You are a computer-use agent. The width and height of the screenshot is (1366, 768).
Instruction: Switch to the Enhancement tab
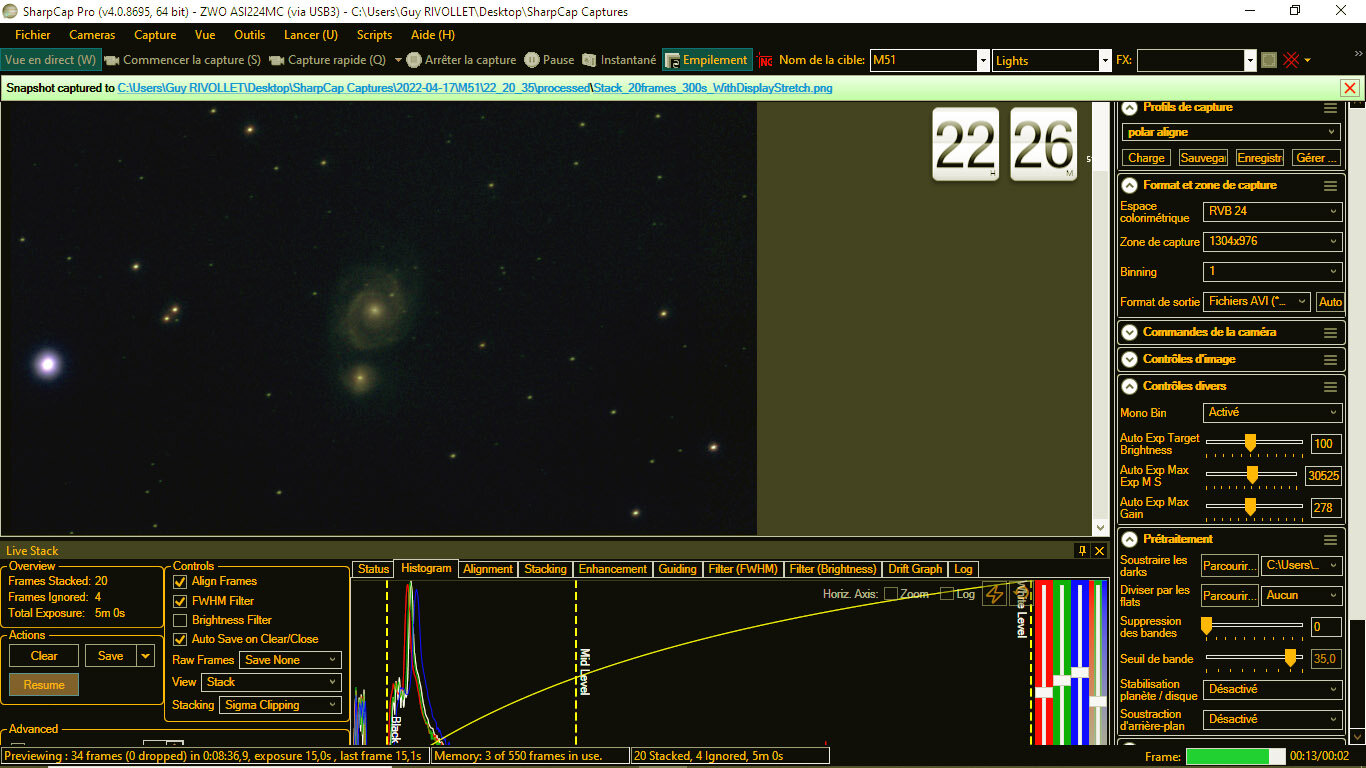pyautogui.click(x=613, y=569)
